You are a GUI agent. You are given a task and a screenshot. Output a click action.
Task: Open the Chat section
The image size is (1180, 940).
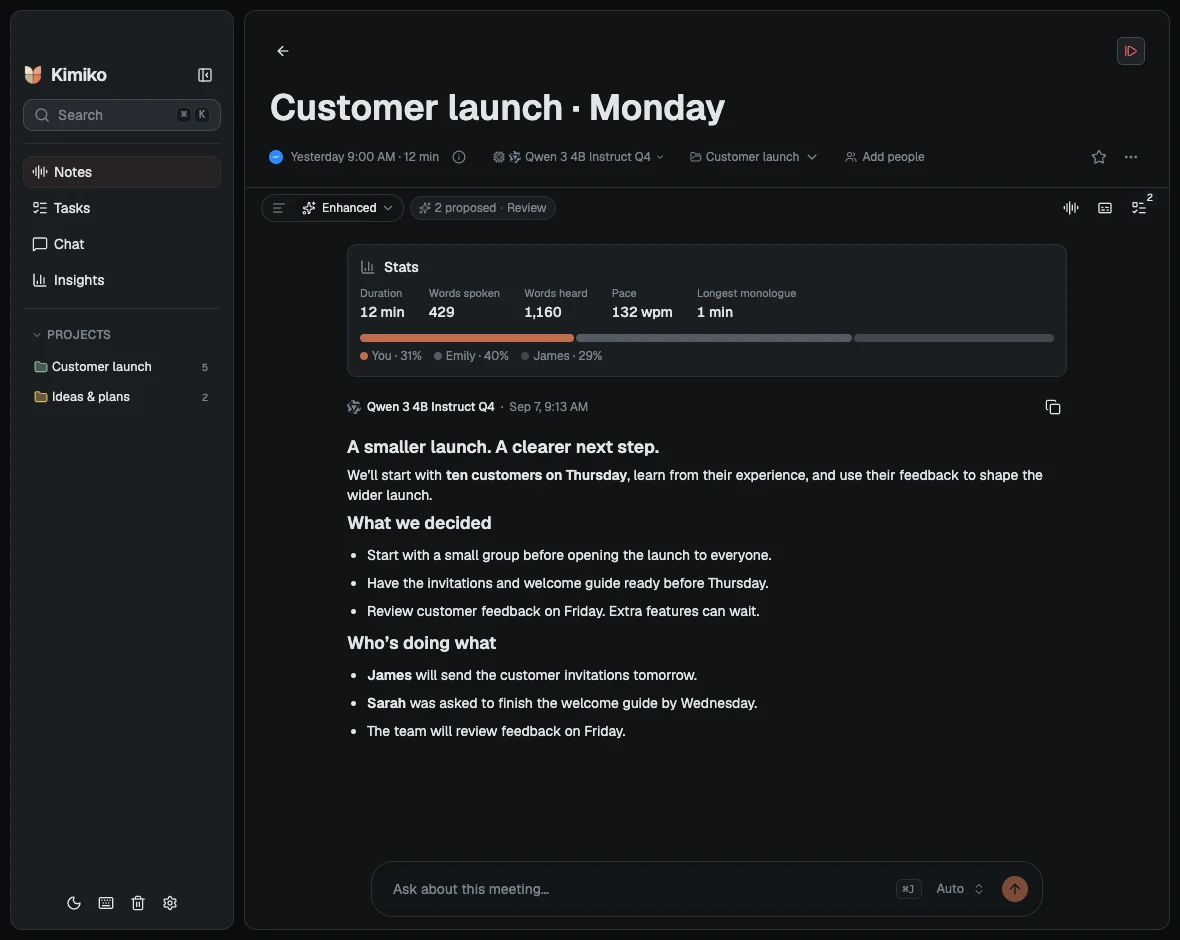tap(122, 244)
